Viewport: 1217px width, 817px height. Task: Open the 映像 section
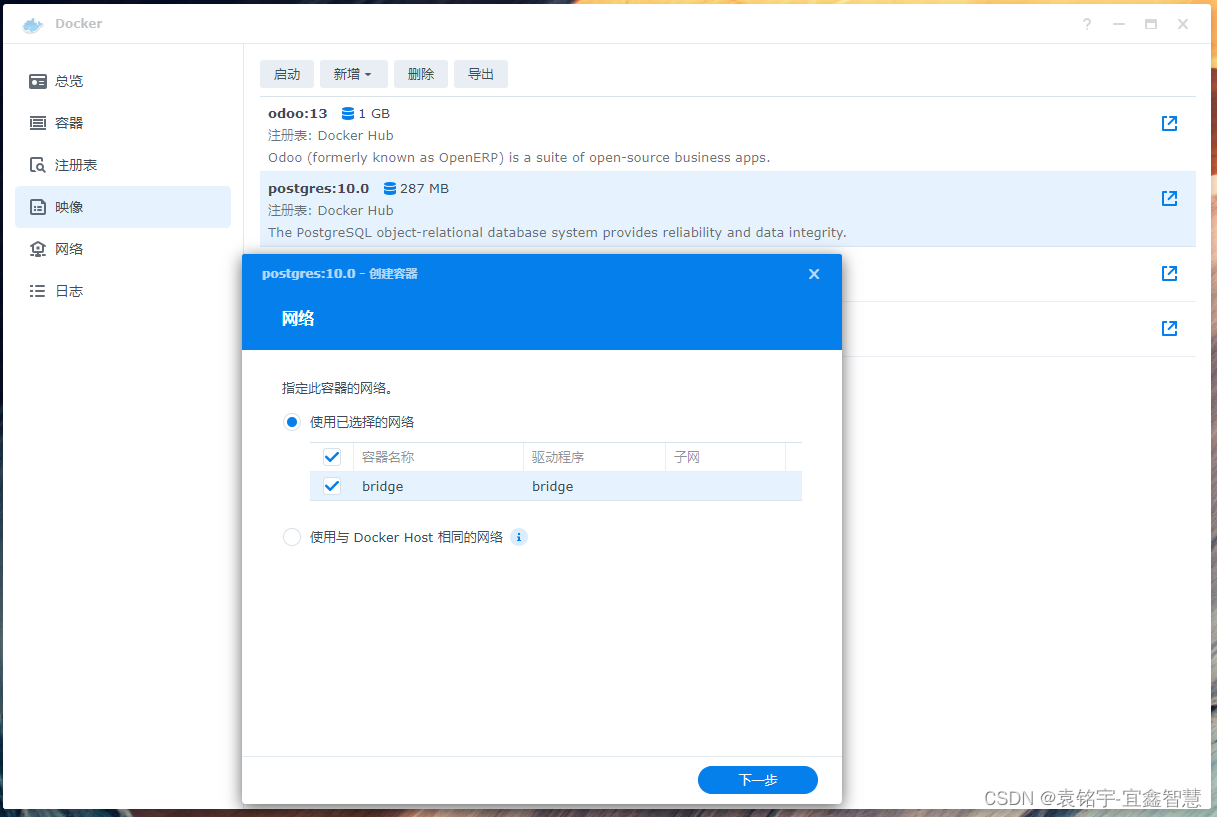(123, 207)
